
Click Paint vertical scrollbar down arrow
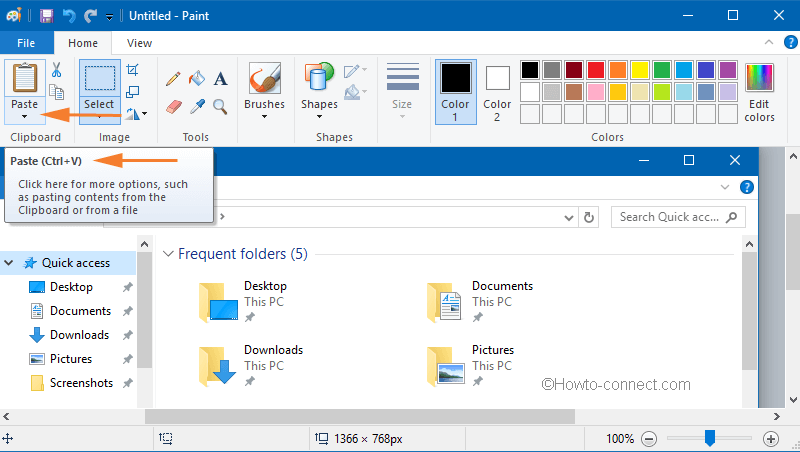793,399
